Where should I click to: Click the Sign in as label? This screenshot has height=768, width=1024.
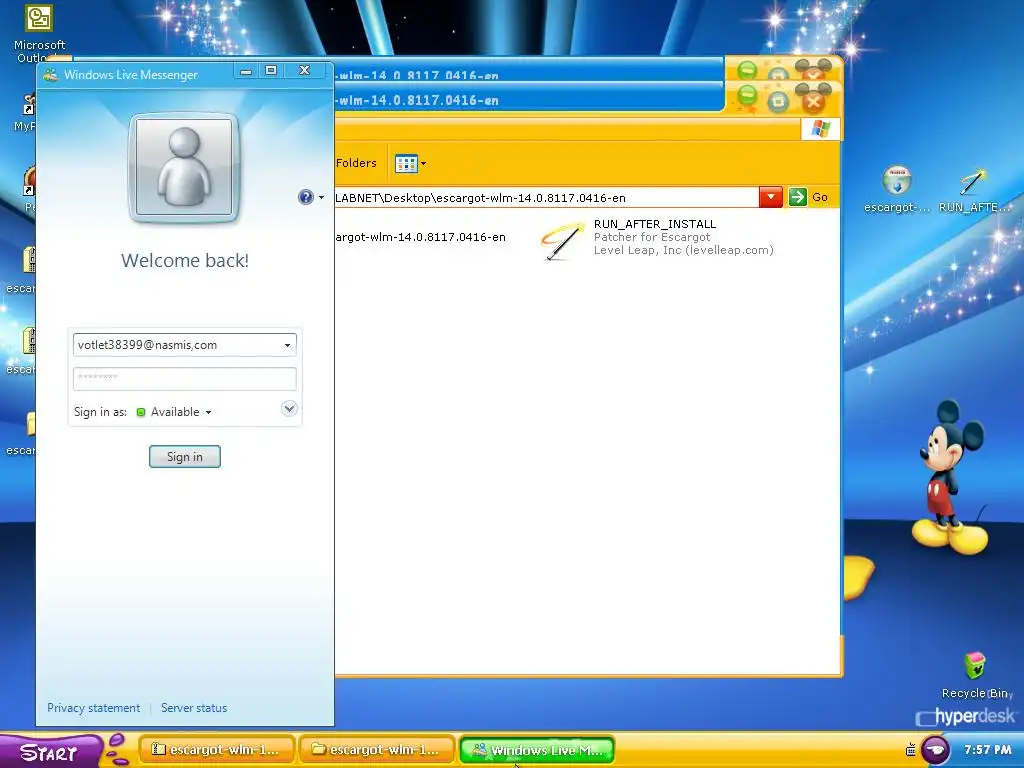[x=100, y=412]
